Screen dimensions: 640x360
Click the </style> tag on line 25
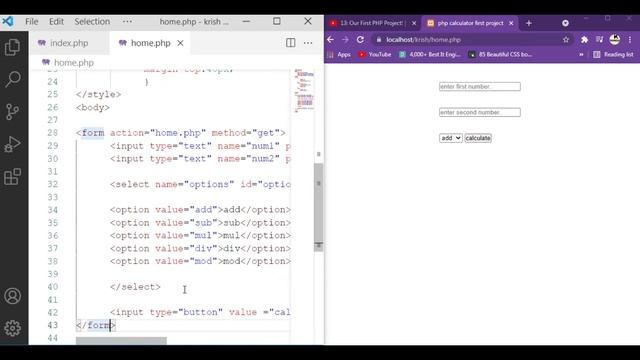click(x=98, y=94)
